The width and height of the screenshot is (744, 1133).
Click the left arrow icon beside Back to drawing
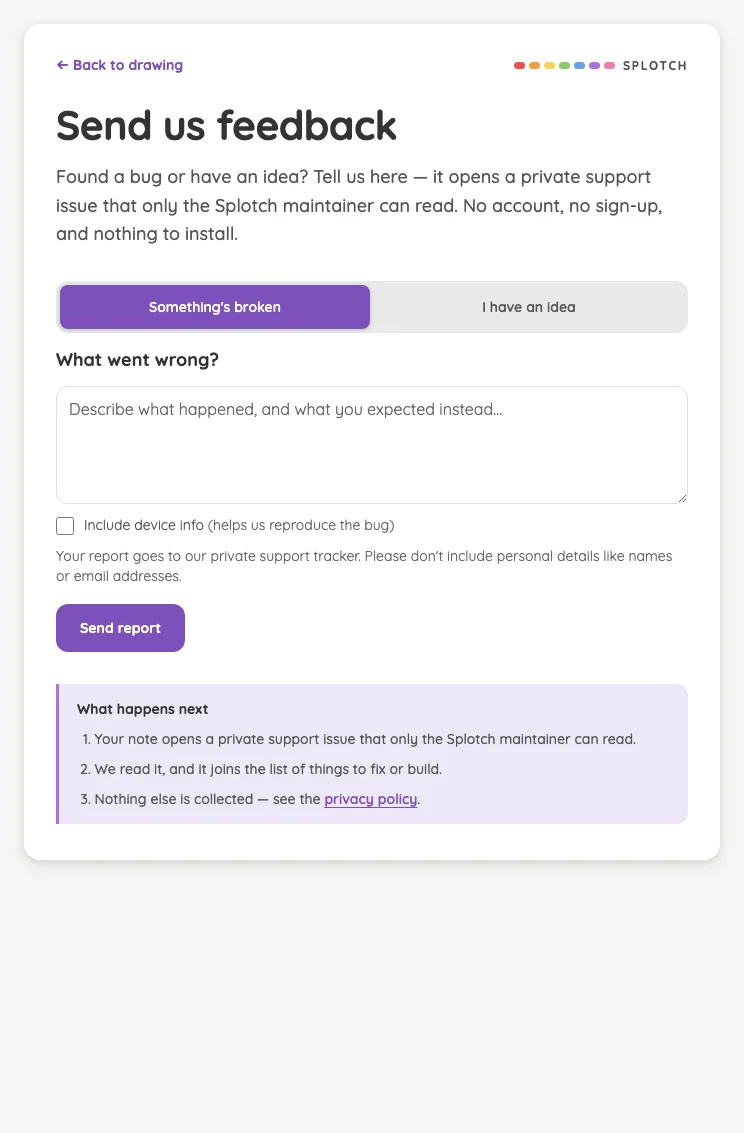point(62,65)
